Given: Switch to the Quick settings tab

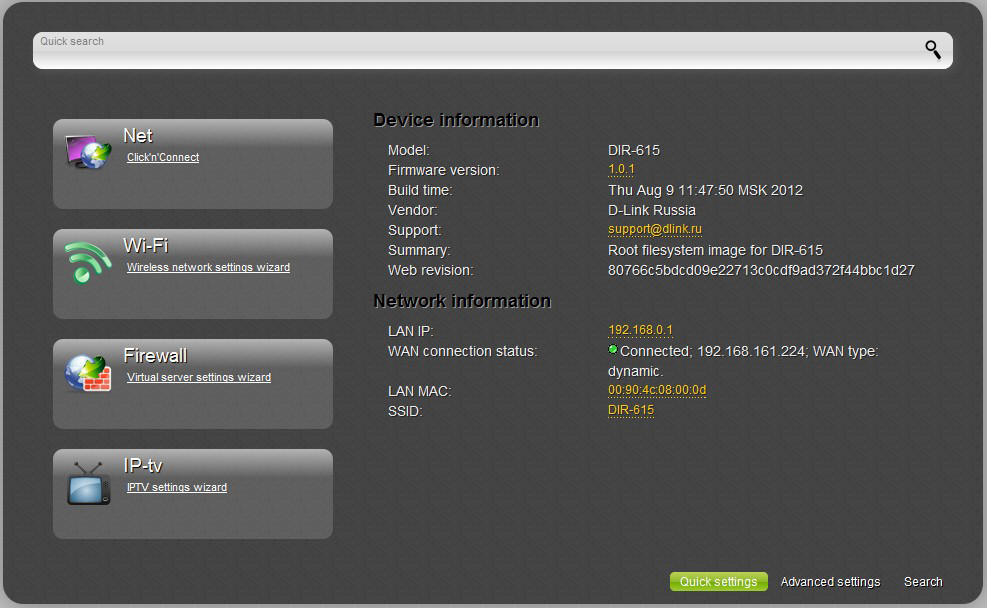Looking at the screenshot, I should coord(718,582).
